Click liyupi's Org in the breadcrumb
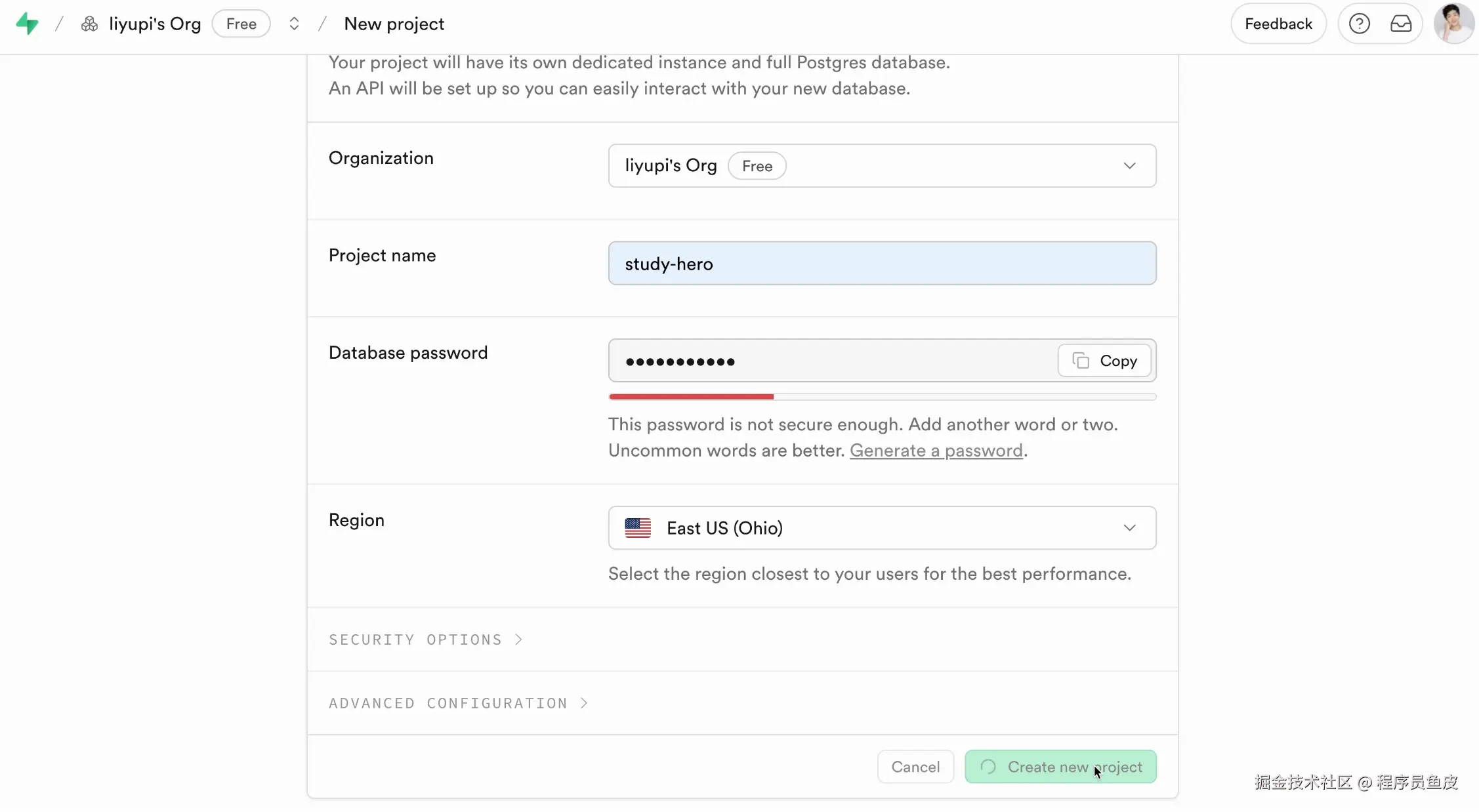The image size is (1479, 812). [x=155, y=24]
